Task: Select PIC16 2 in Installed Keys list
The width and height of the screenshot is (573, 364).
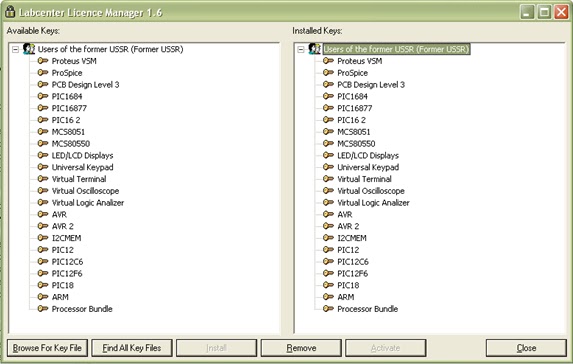Action: [351, 120]
